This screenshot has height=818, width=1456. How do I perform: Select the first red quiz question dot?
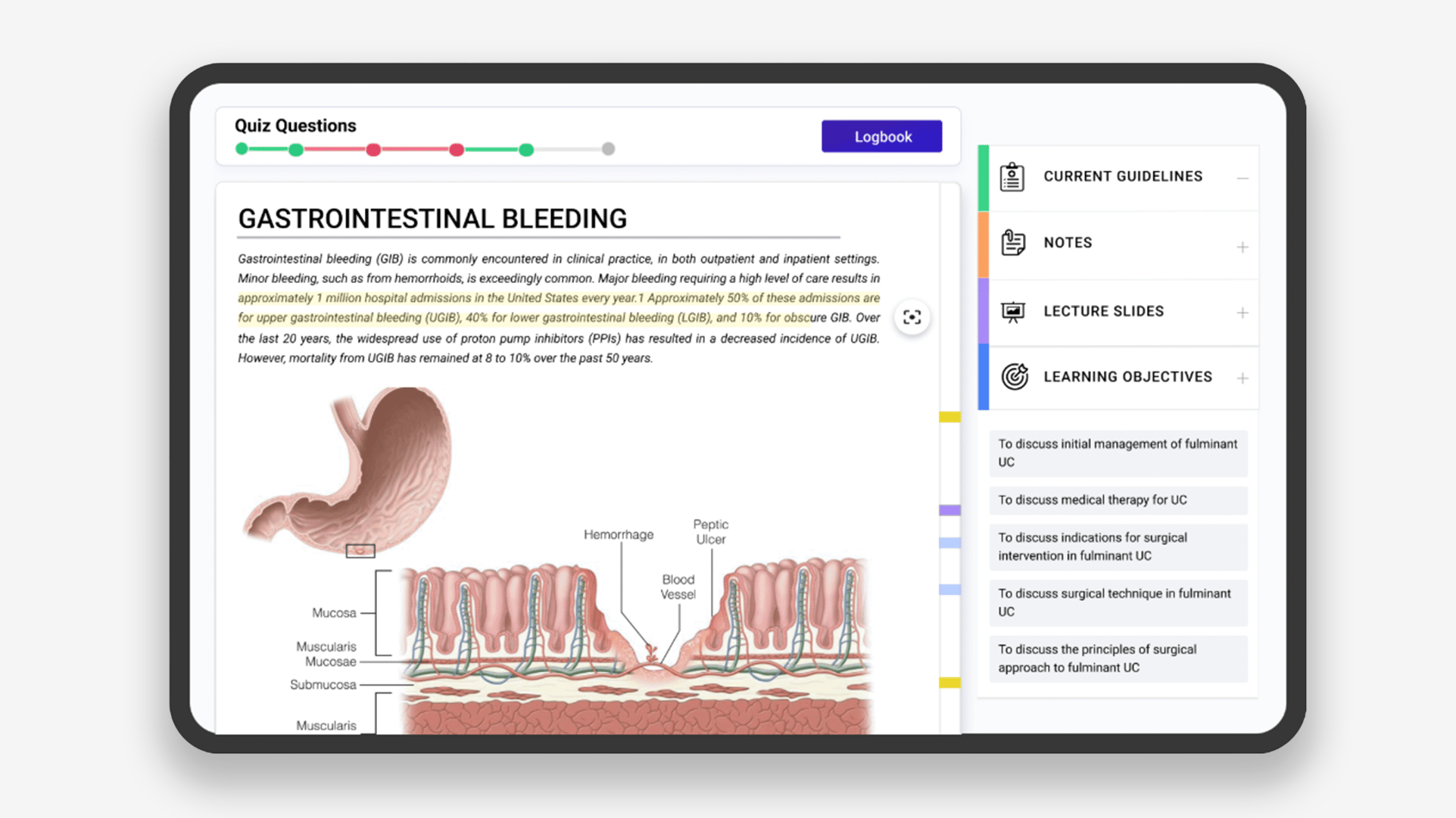coord(373,150)
